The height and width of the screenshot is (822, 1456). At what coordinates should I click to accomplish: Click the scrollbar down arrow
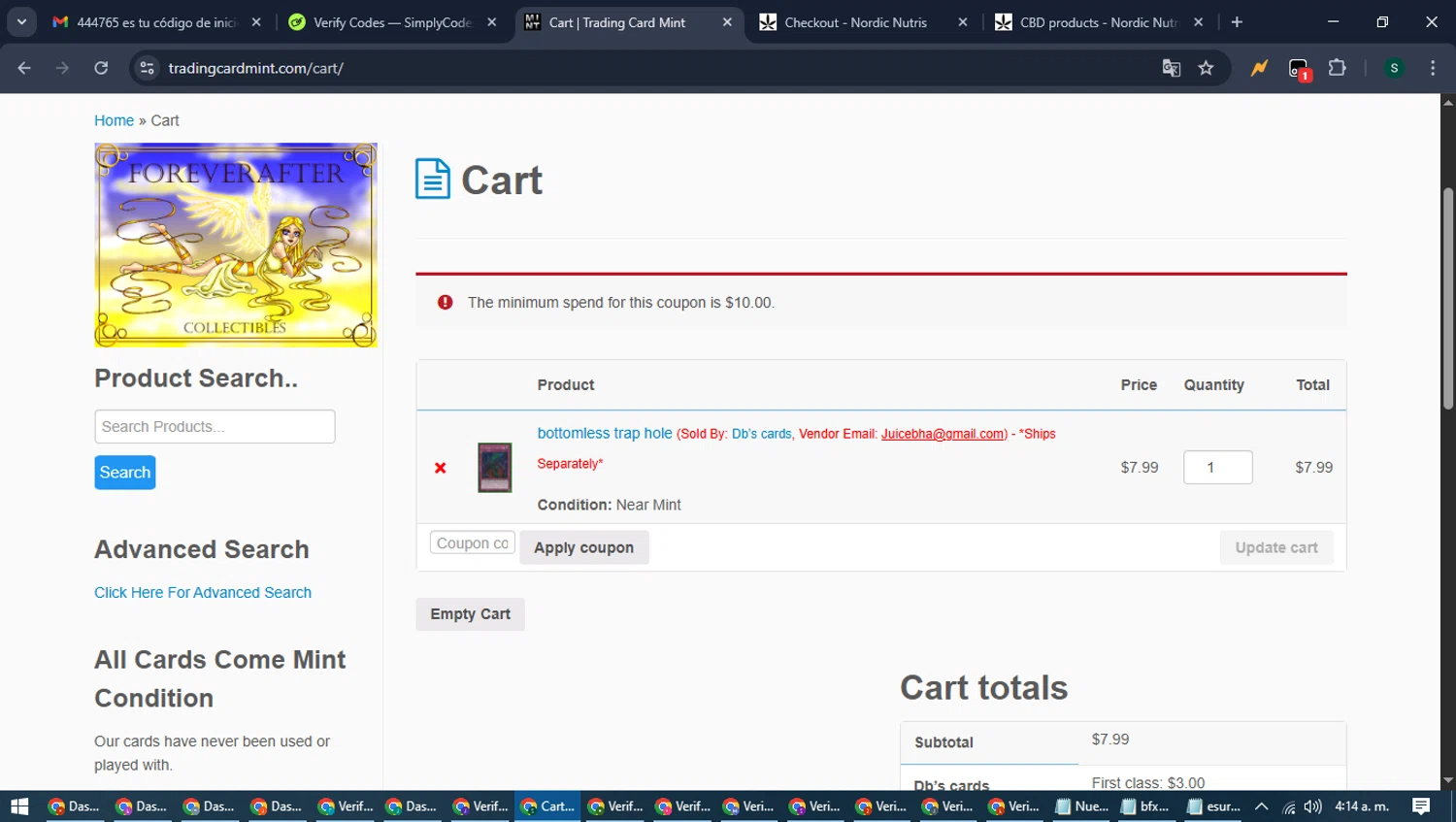pyautogui.click(x=1448, y=780)
